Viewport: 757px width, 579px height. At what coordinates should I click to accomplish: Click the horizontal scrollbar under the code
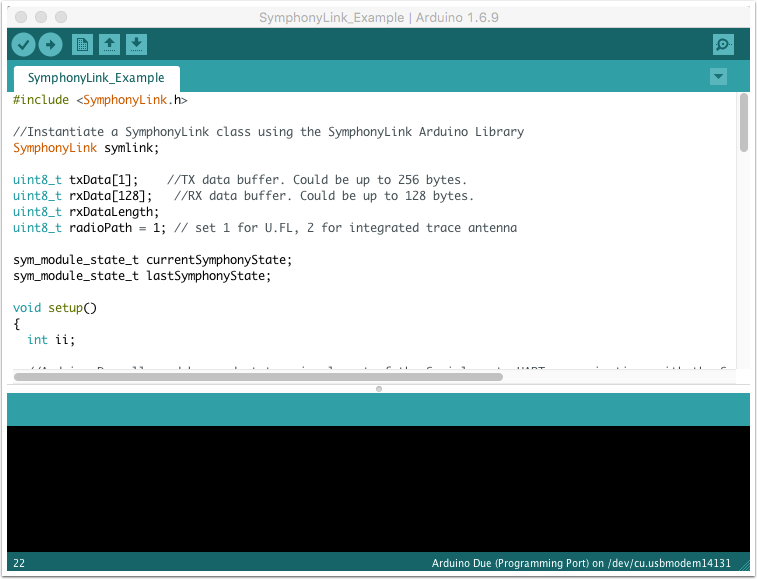coord(258,377)
